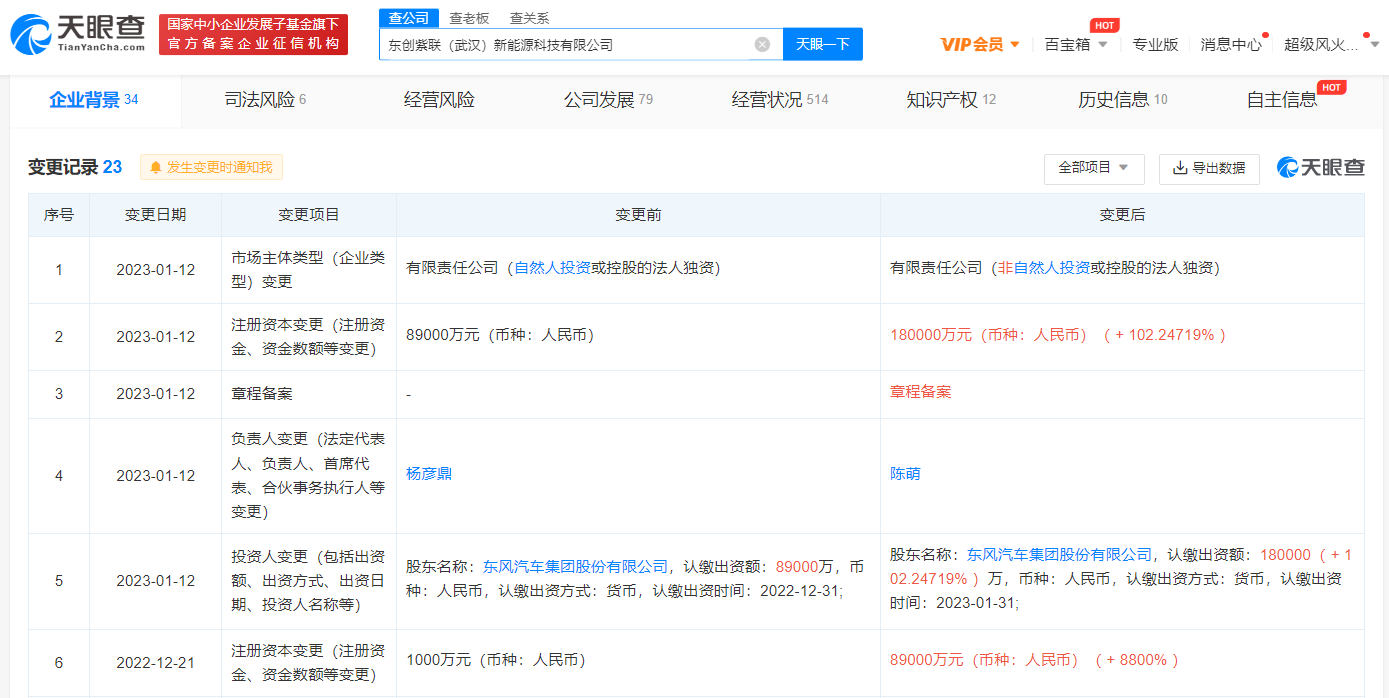Click the 天眼一下 search button
The width and height of the screenshot is (1389, 698).
[823, 44]
